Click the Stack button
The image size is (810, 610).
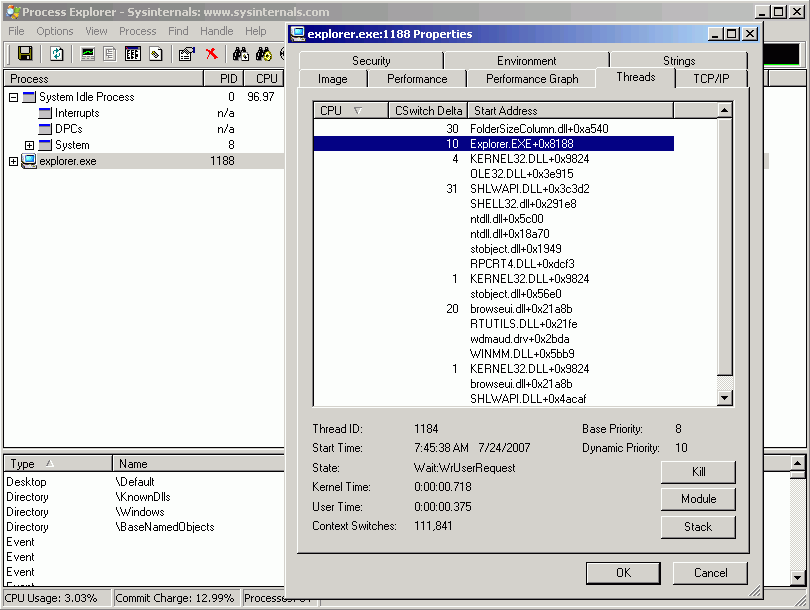click(698, 527)
